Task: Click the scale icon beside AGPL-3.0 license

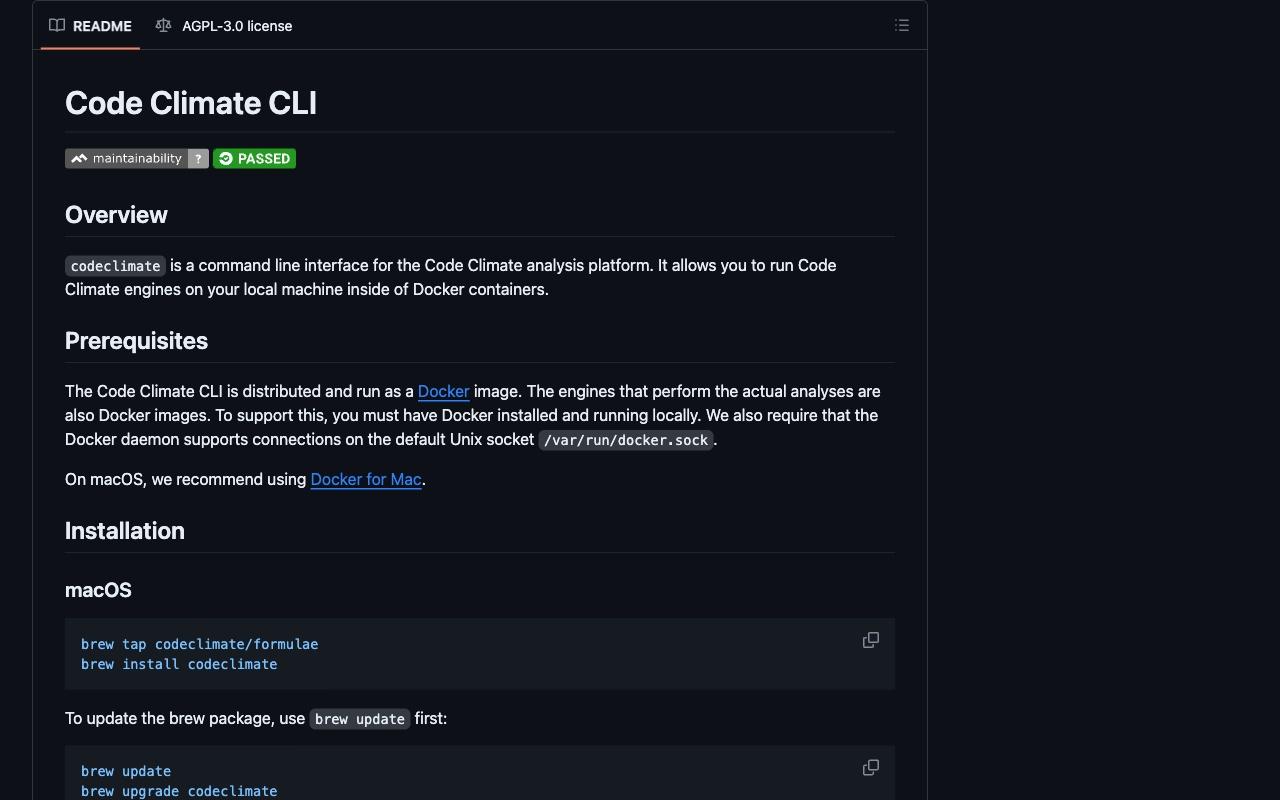Action: point(163,26)
